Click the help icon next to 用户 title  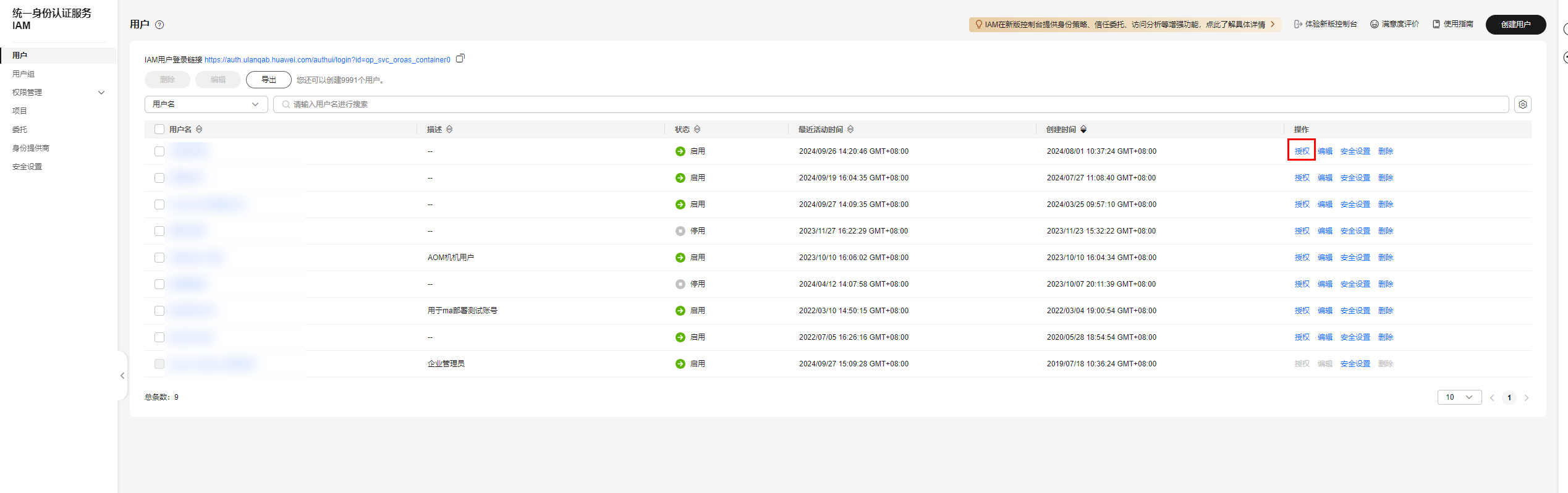click(159, 25)
